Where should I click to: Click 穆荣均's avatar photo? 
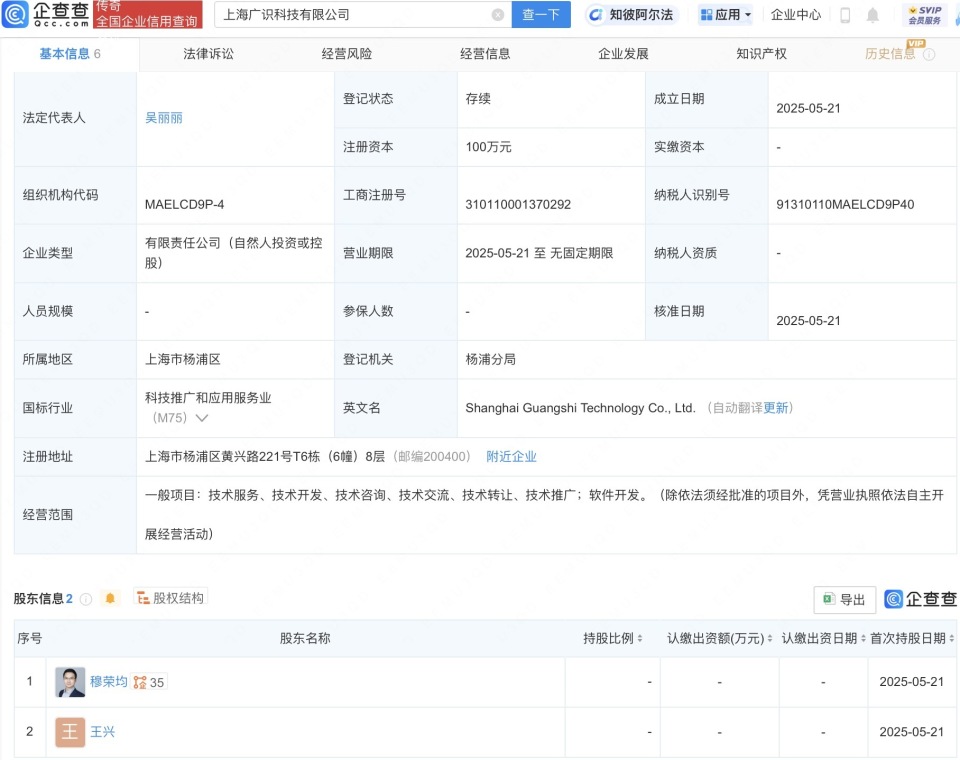pos(70,682)
